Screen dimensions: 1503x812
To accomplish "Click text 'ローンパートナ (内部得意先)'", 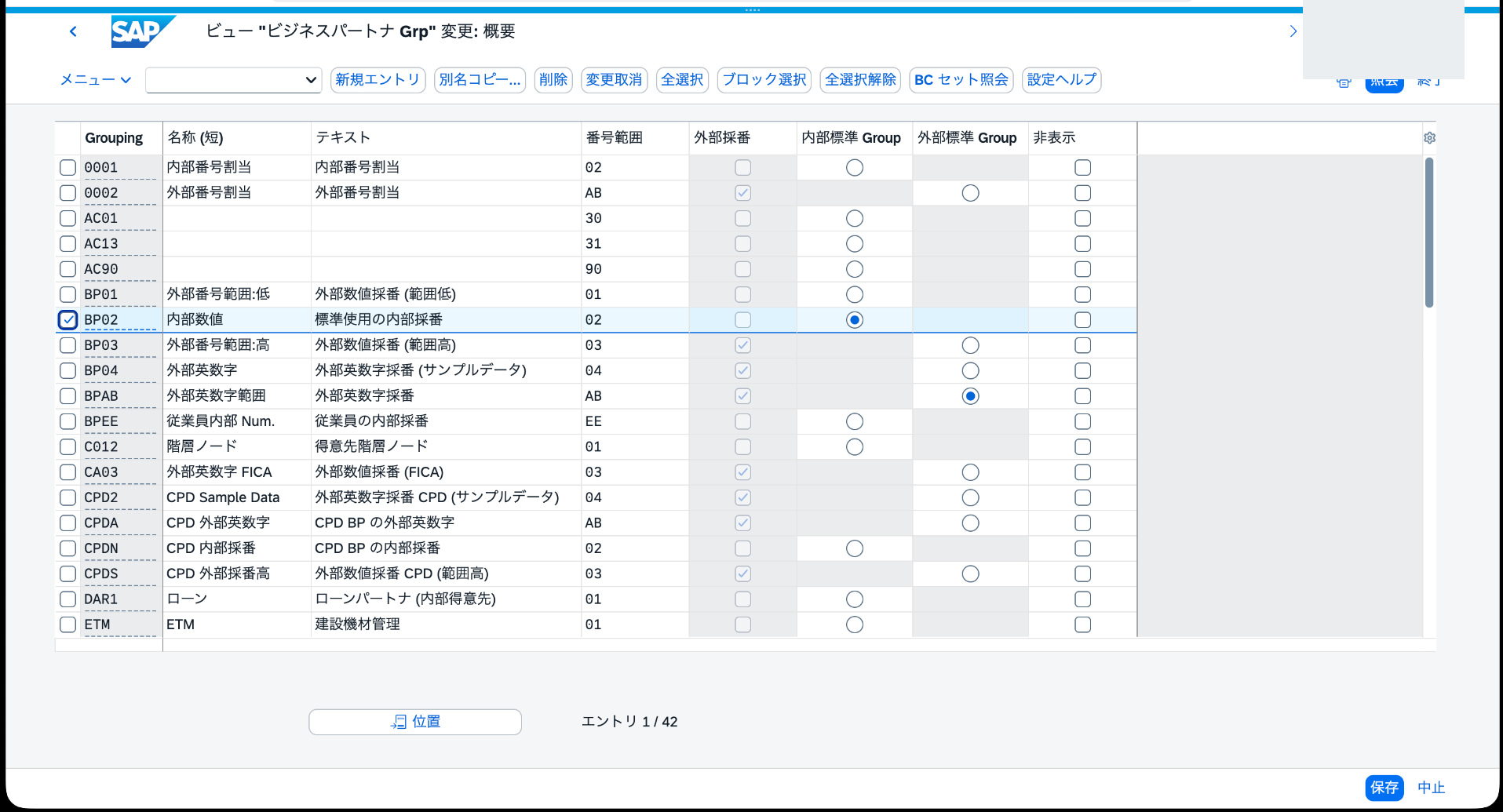I will pyautogui.click(x=406, y=599).
